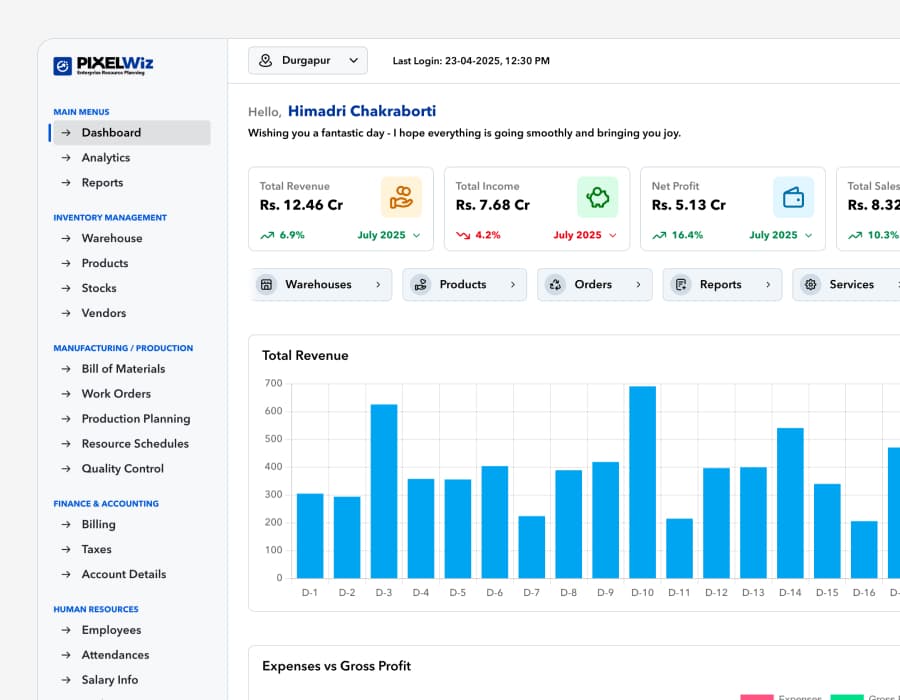Screen dimensions: 900x700
Task: Click the arrow icon beside Work Orders
Action: (x=66, y=394)
